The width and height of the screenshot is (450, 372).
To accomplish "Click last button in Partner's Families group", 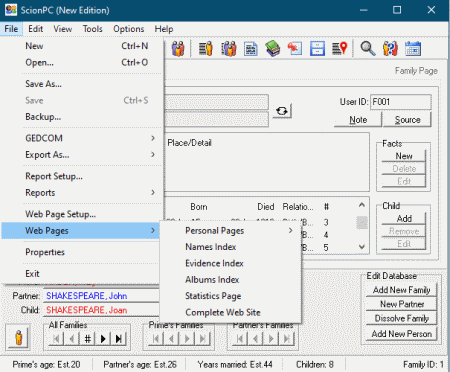I will point(287,339).
